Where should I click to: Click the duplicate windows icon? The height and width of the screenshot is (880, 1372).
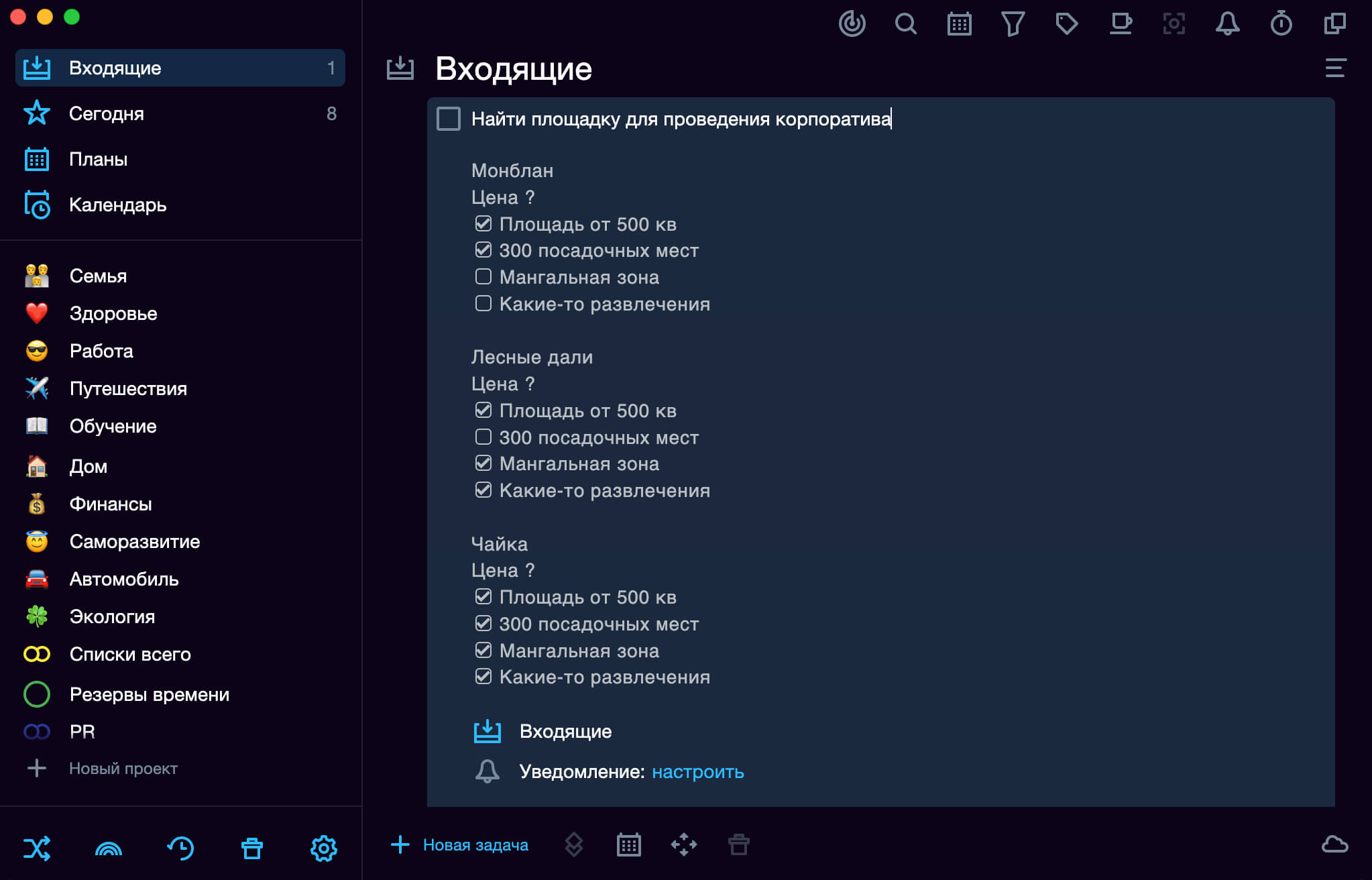click(1334, 24)
